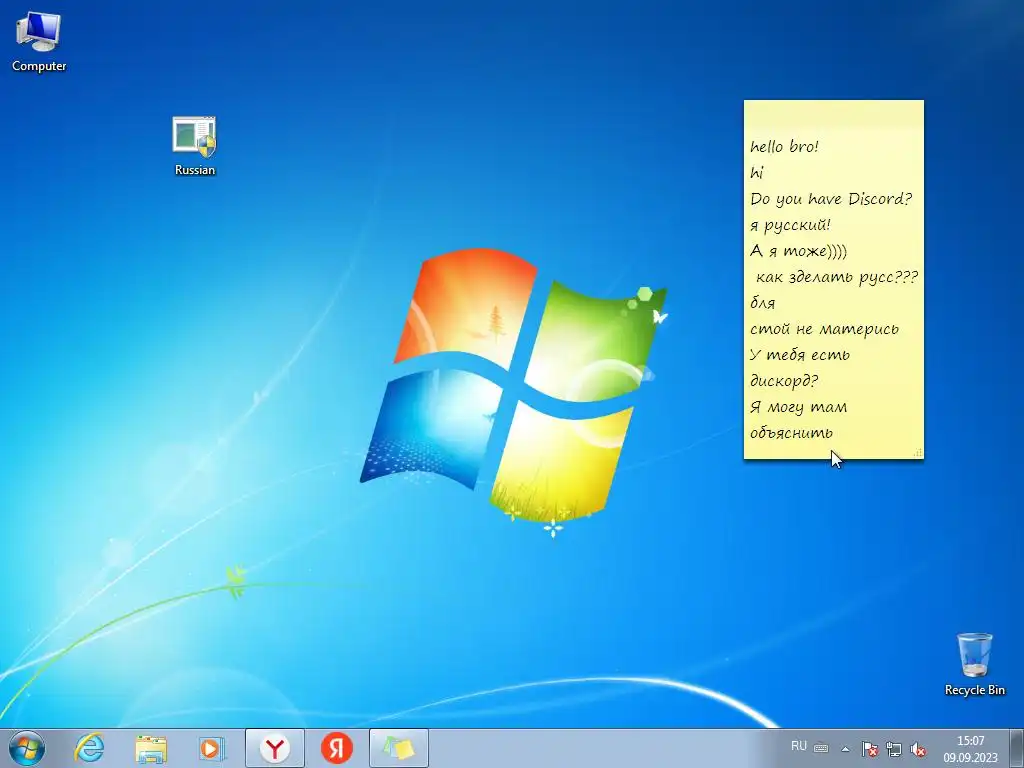Place cursor on 'hello bro!' line

pyautogui.click(x=784, y=146)
